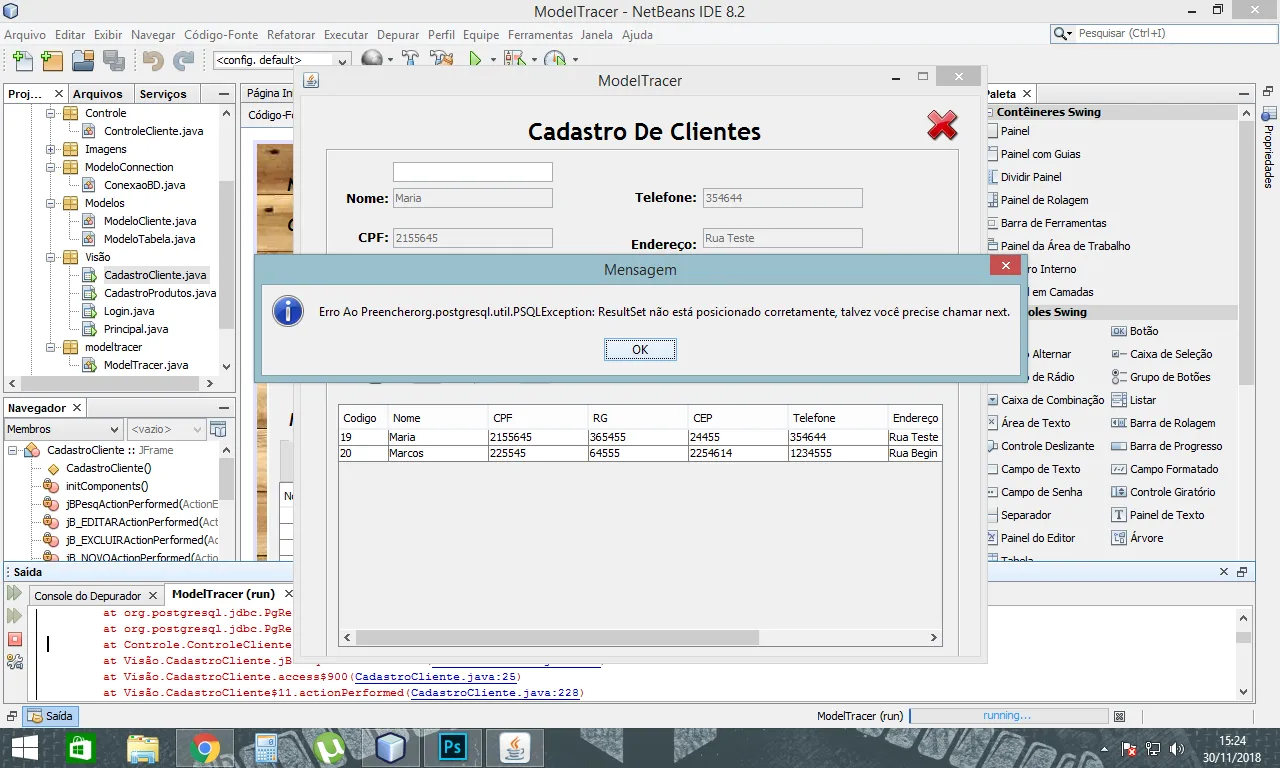The image size is (1280, 768).
Task: Switch to the Serviços tab
Action: (163, 94)
